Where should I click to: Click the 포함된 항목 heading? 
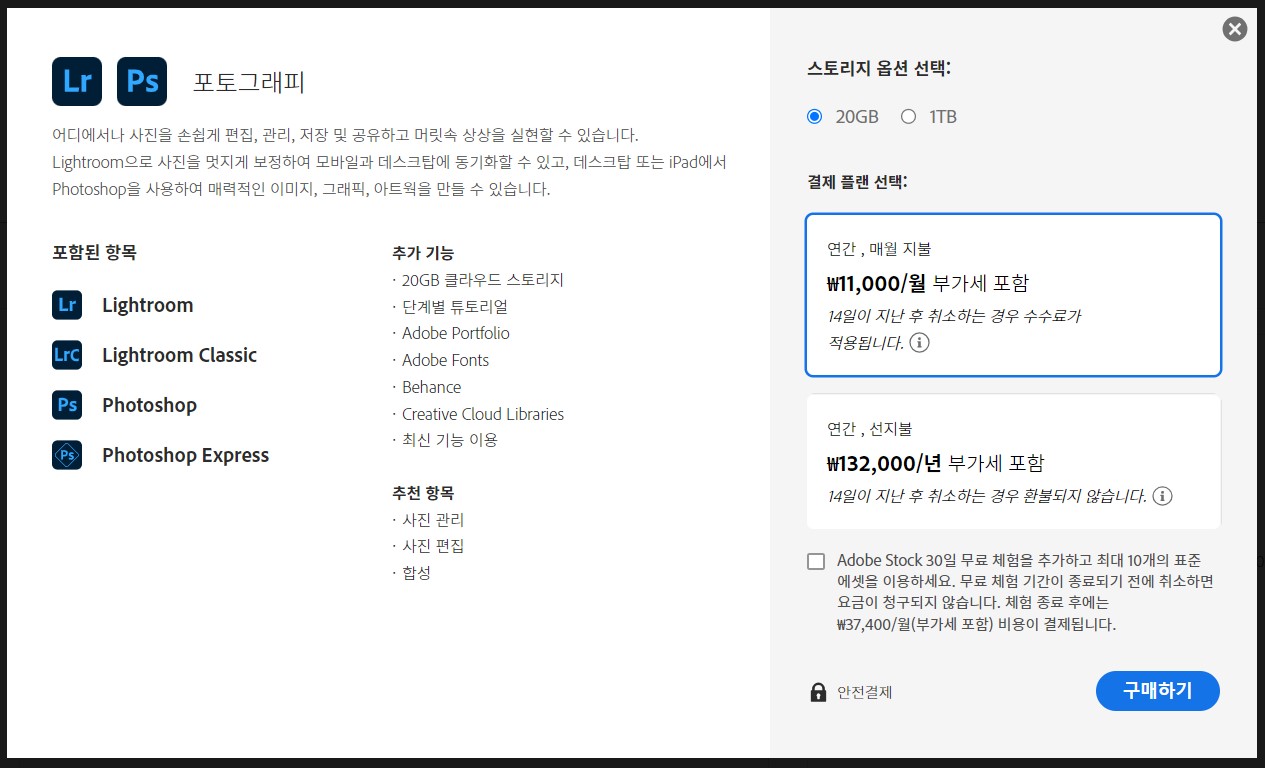[x=93, y=252]
